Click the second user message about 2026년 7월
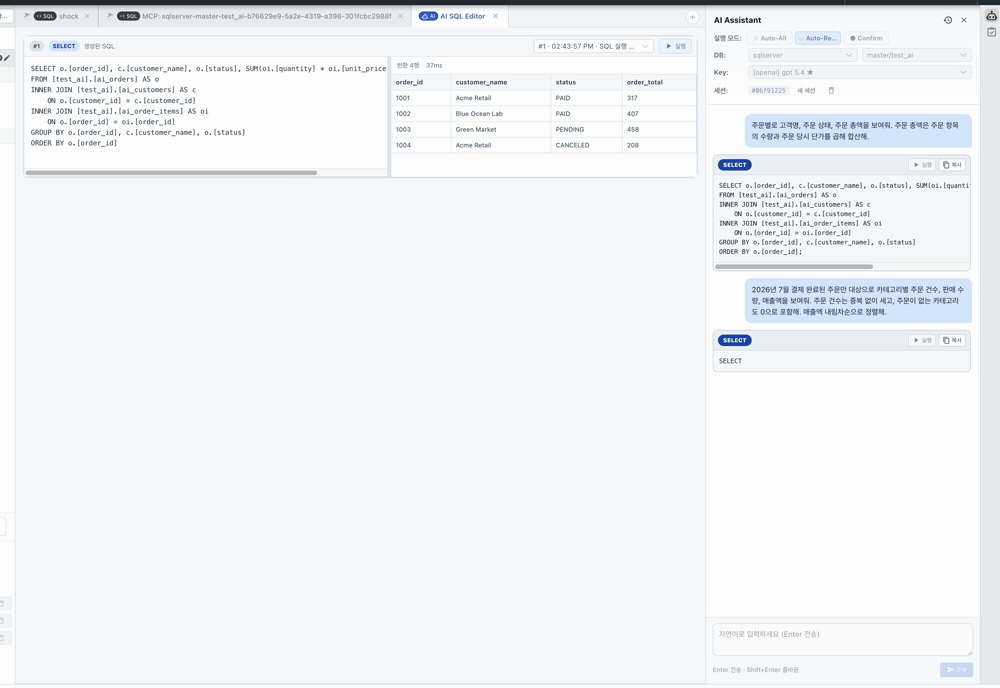The width and height of the screenshot is (1000, 688). click(x=858, y=300)
